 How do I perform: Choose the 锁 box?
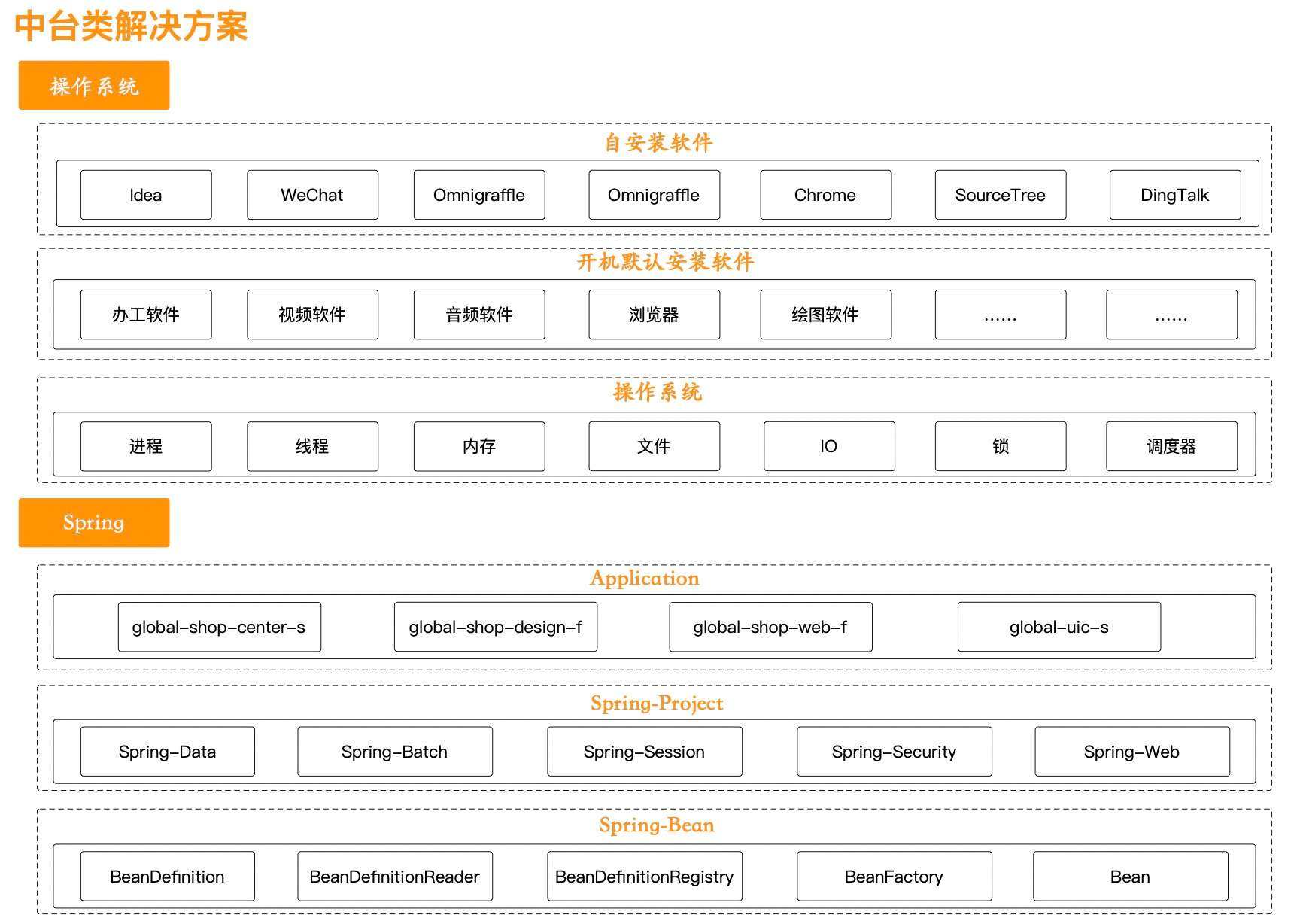pos(1001,446)
